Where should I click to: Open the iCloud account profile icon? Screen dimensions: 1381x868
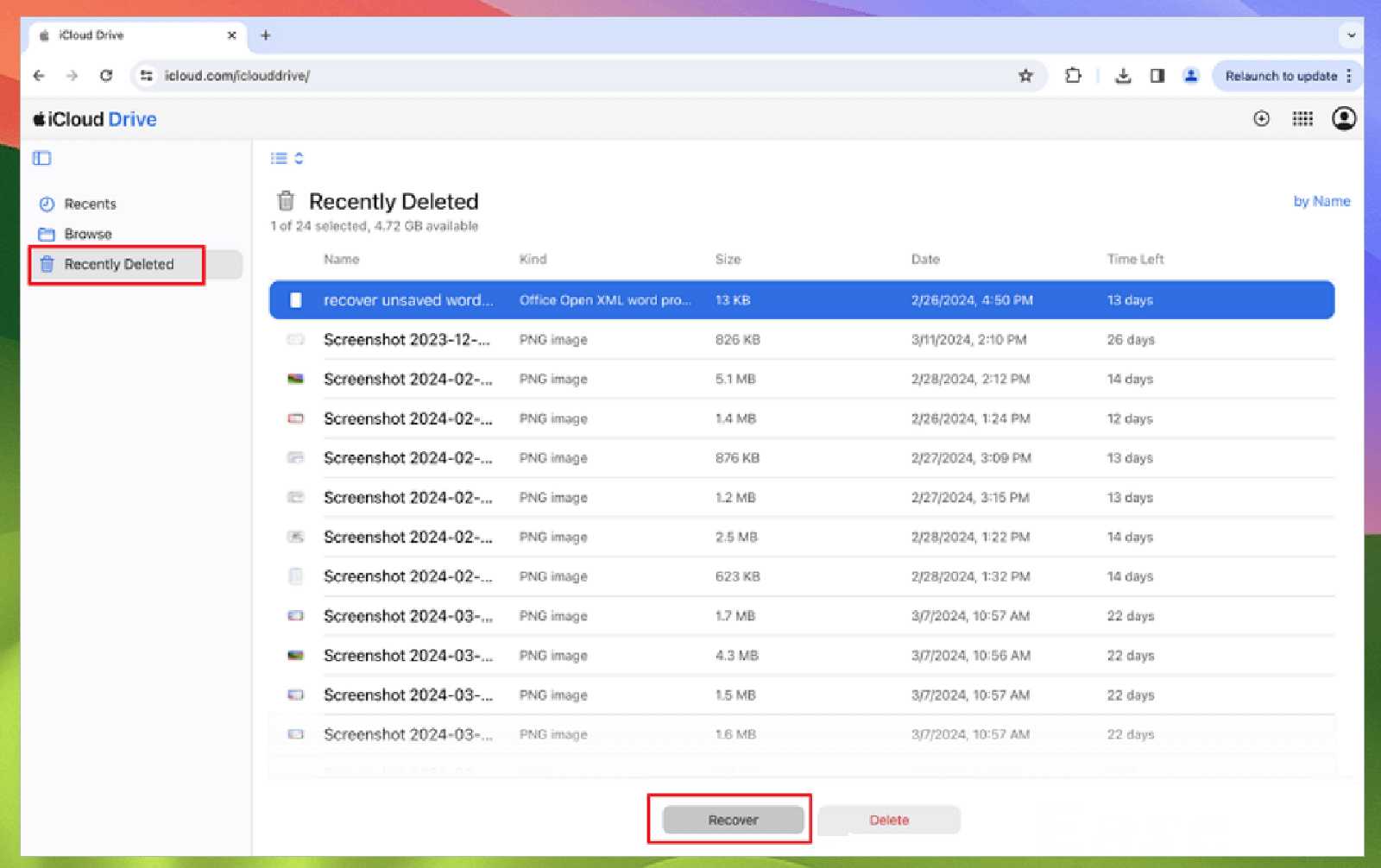point(1342,119)
